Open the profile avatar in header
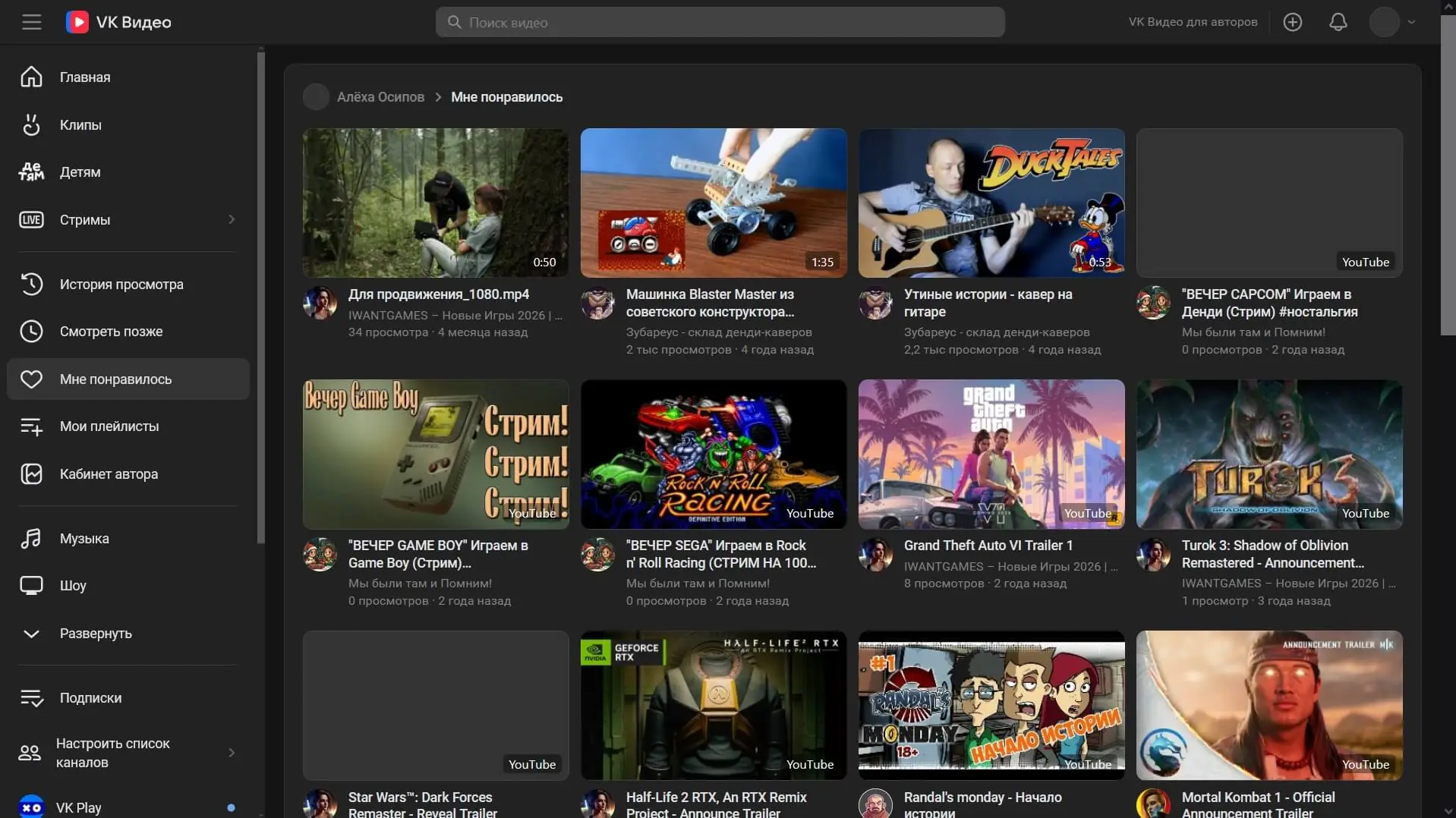 tap(1384, 22)
